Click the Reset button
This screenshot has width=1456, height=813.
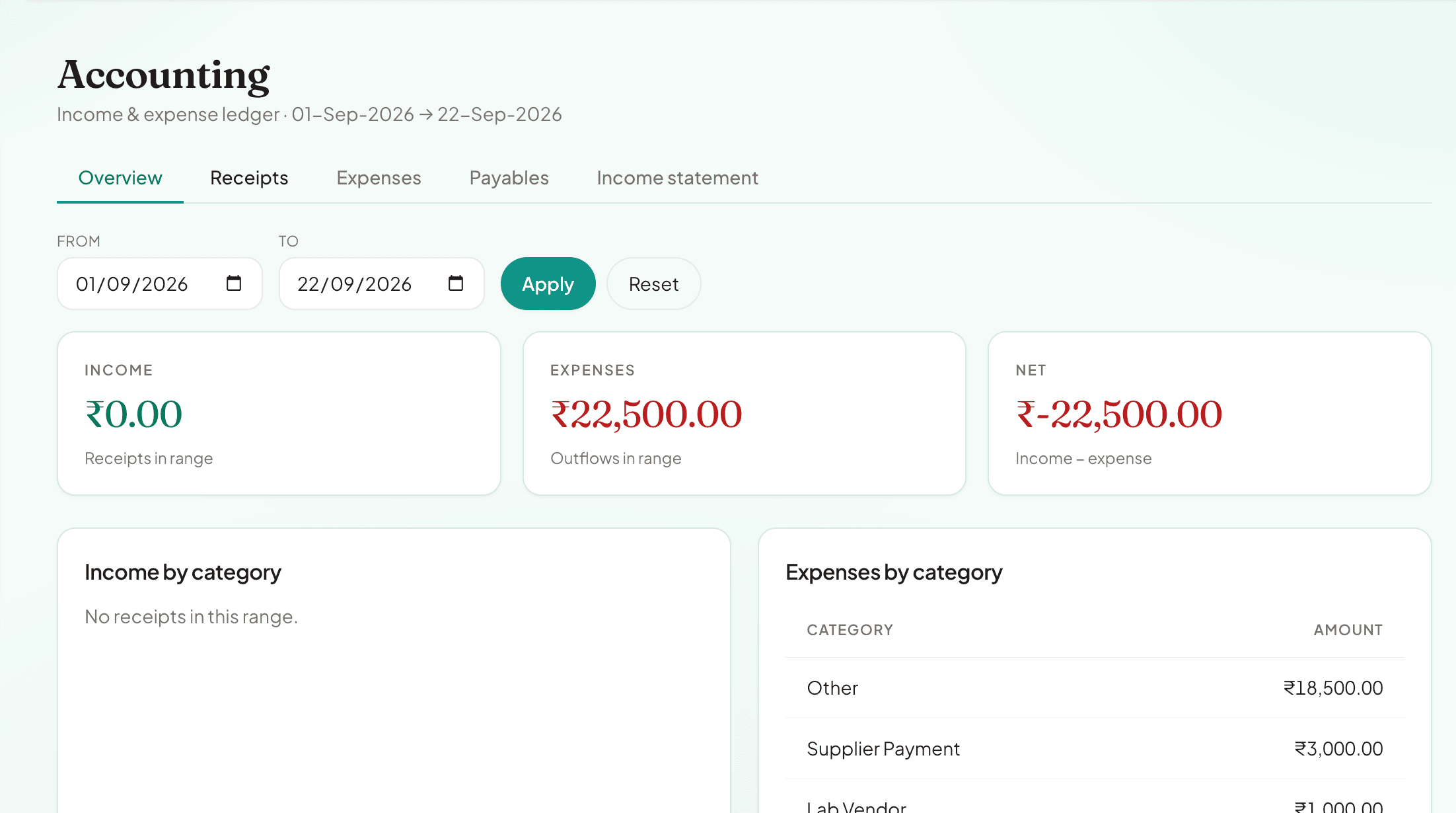653,284
